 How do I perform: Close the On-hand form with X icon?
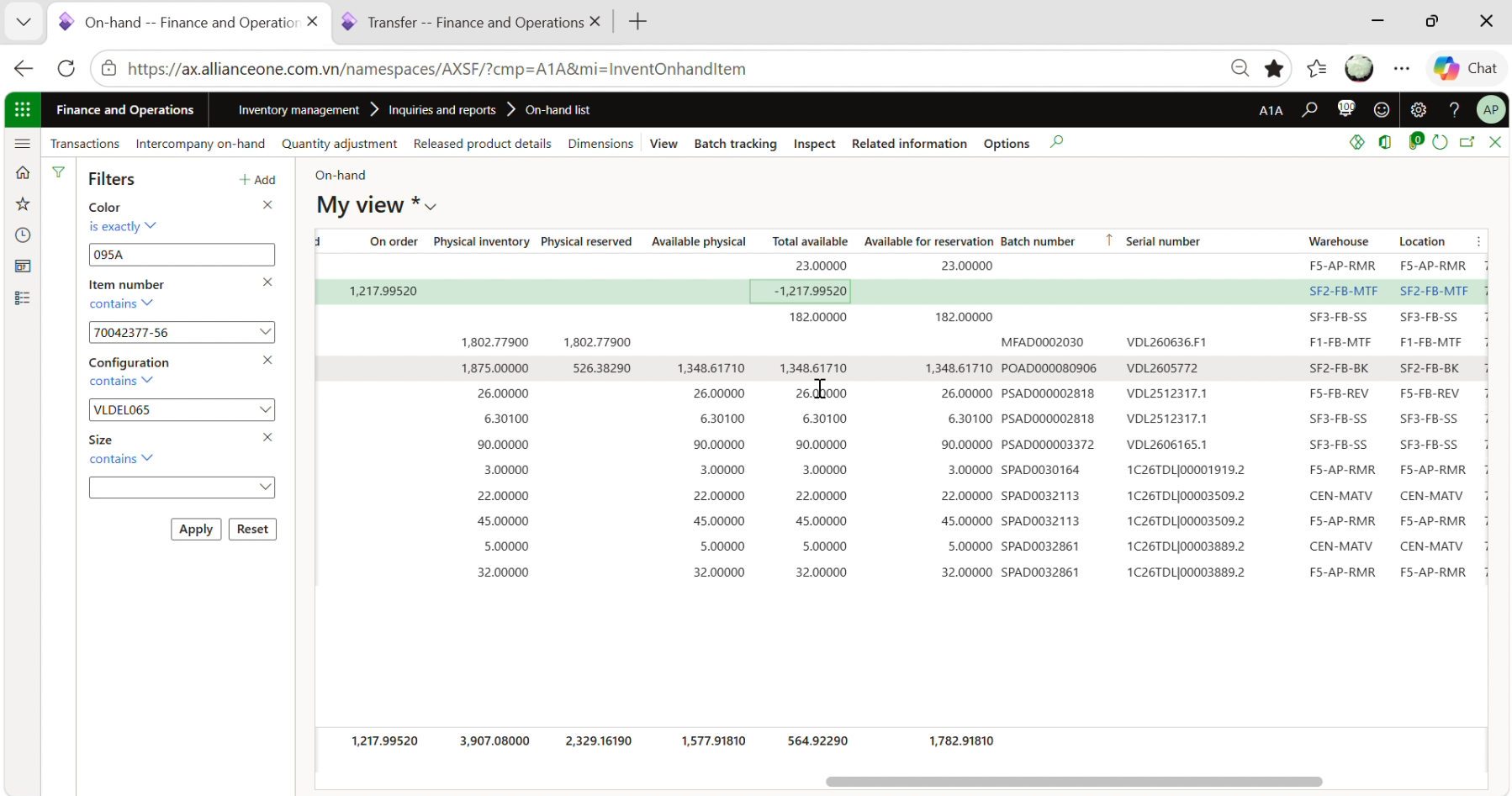(1495, 142)
